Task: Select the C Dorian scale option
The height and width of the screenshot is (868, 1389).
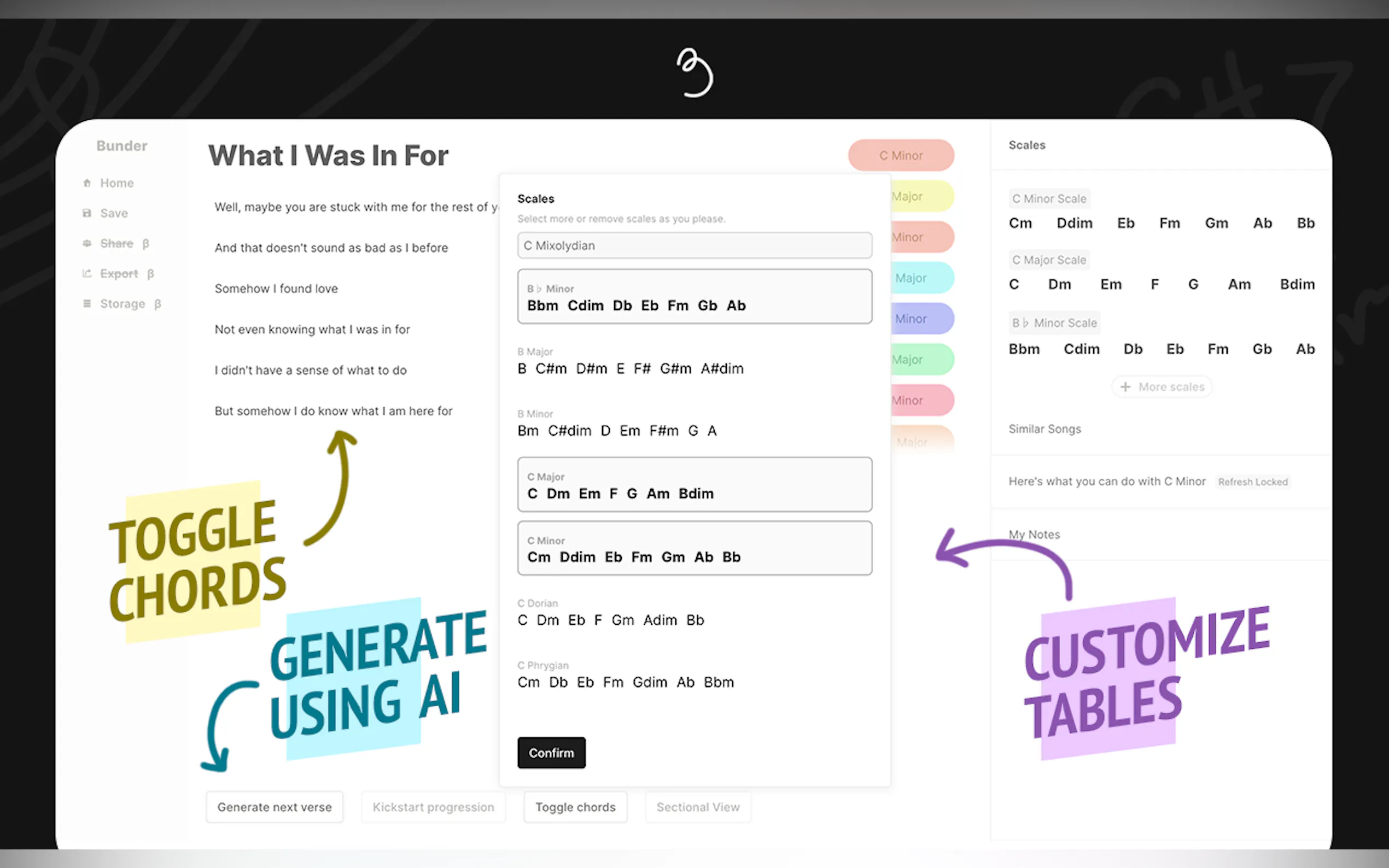Action: pyautogui.click(x=610, y=613)
